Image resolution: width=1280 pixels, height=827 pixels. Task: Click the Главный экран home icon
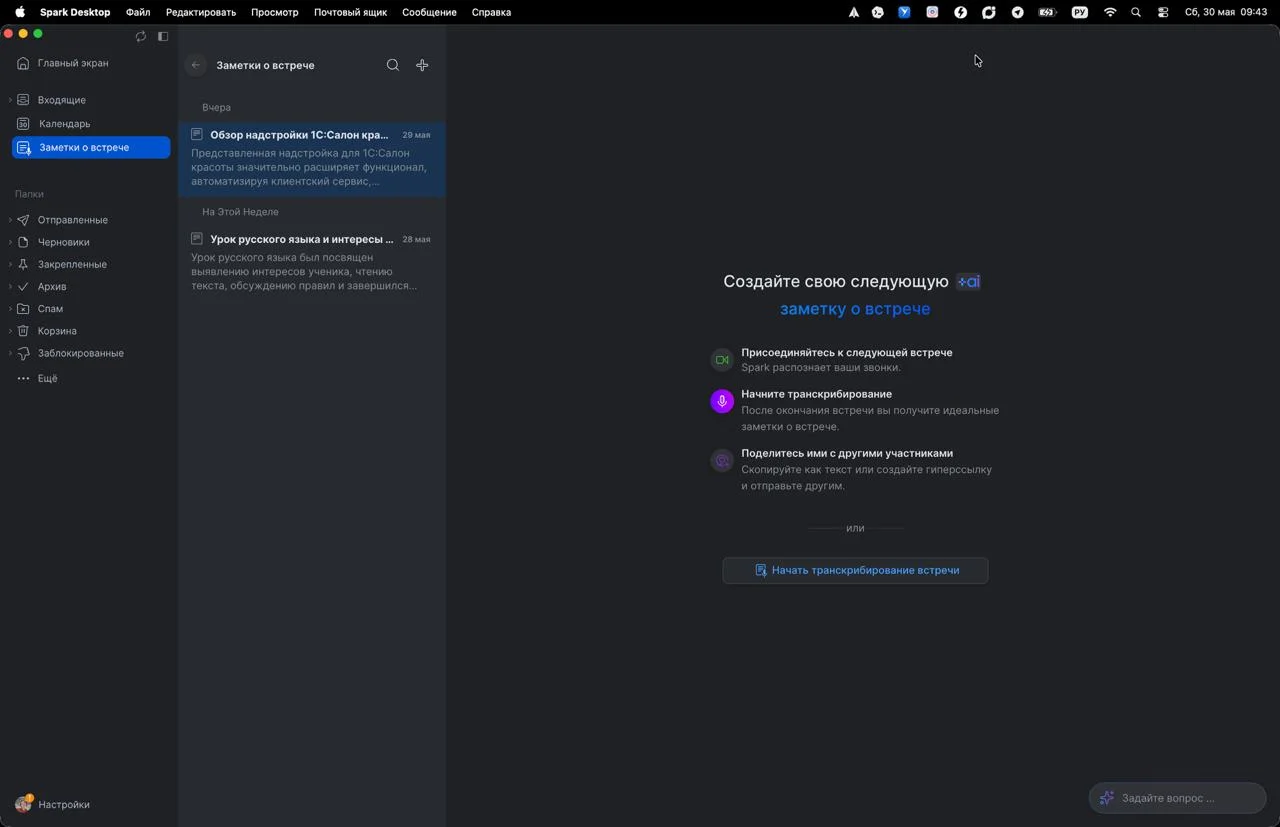point(23,63)
